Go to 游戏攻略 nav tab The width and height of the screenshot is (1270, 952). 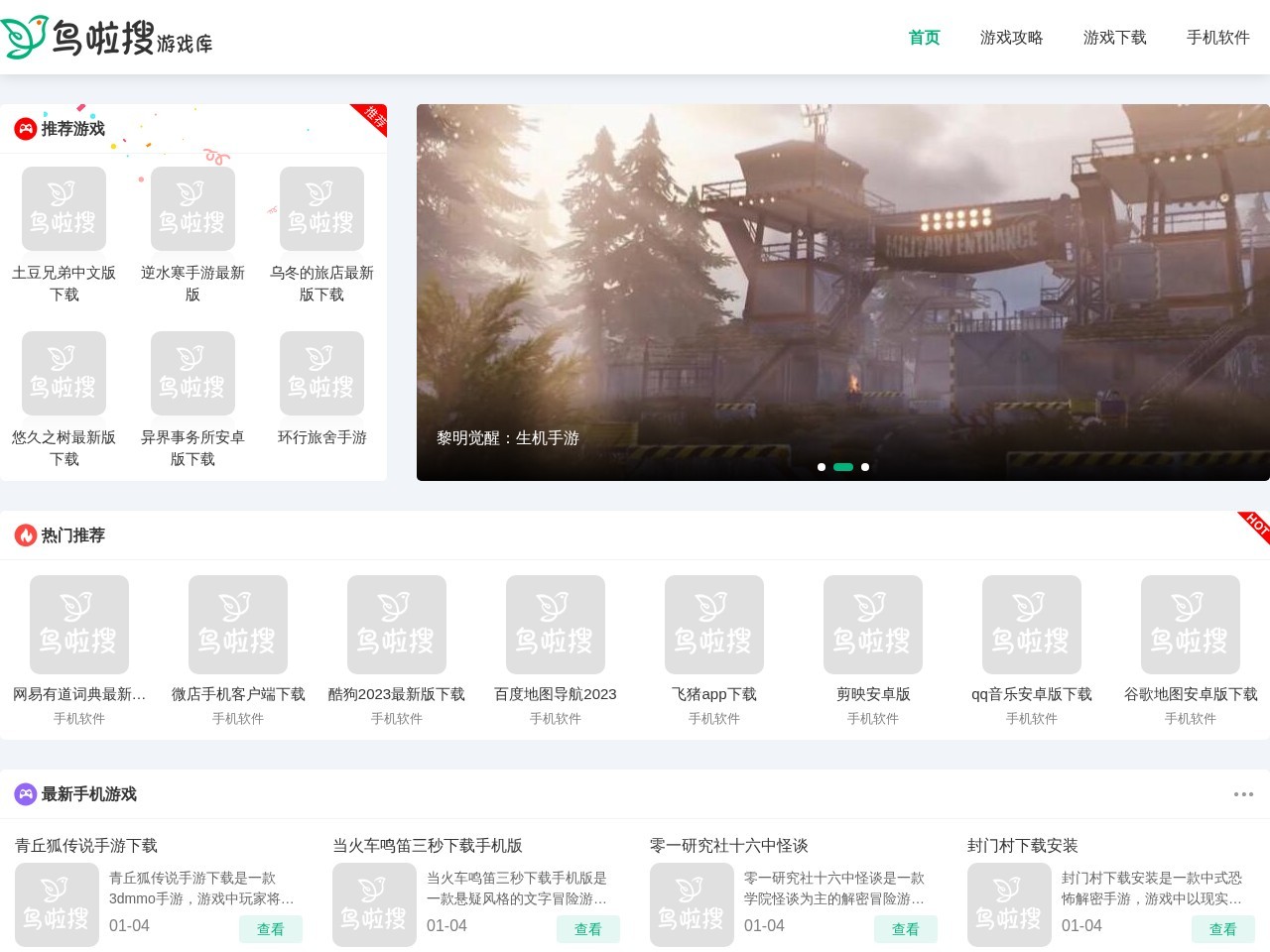(x=1011, y=38)
